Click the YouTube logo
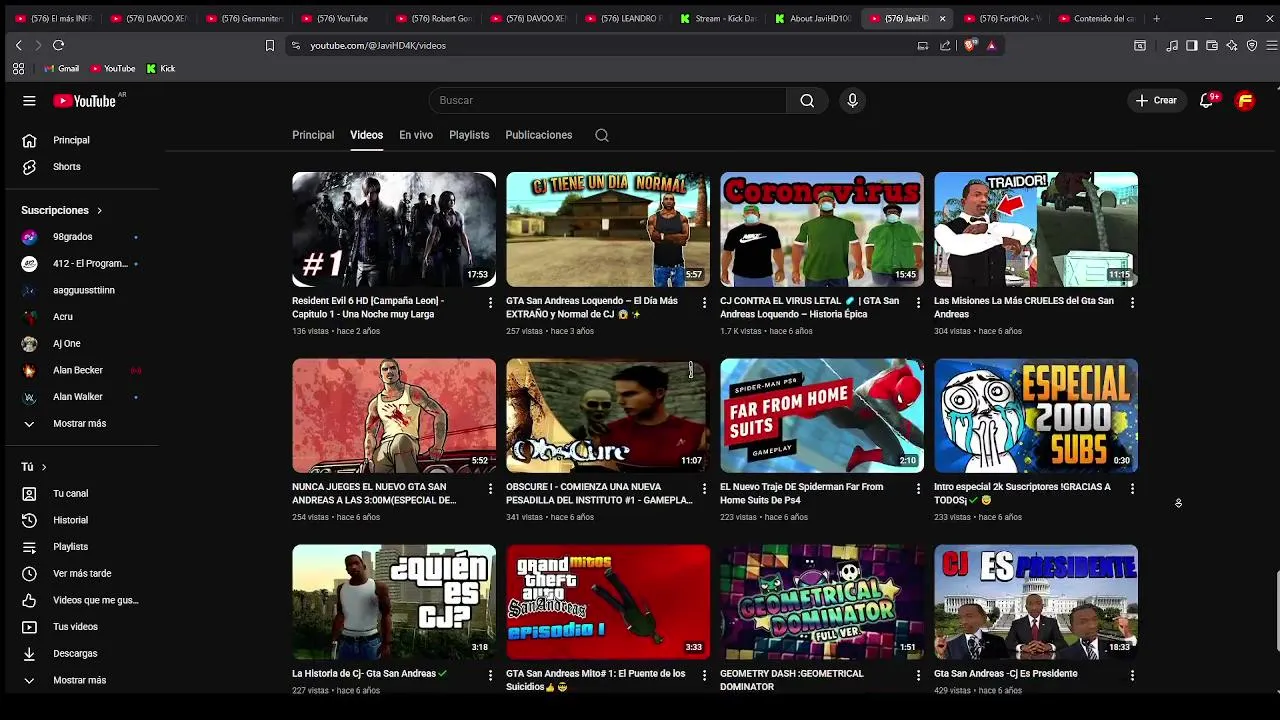1280x720 pixels. point(85,101)
